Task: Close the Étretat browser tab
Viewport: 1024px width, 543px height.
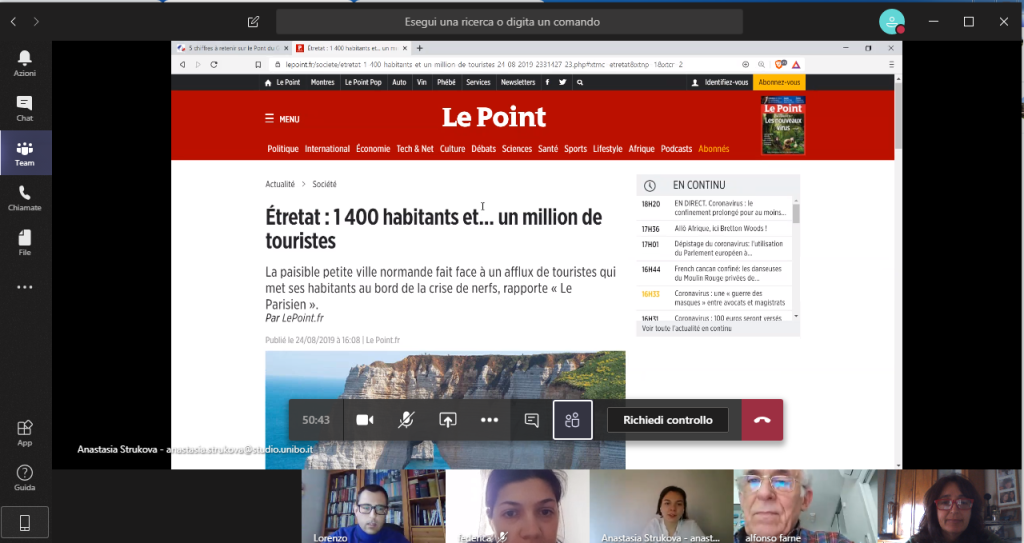Action: click(405, 48)
